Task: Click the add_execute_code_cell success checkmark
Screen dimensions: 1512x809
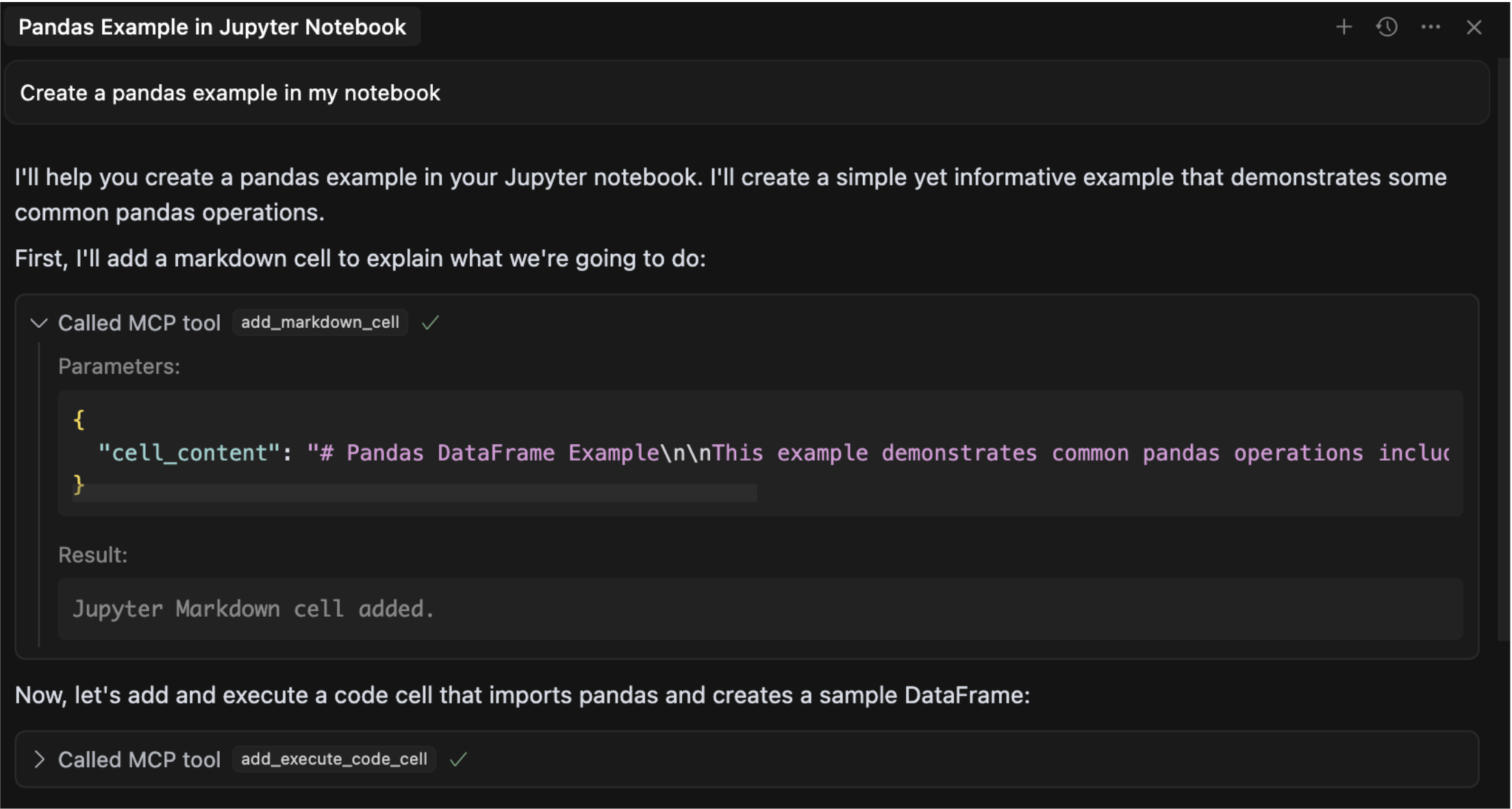Action: (458, 759)
